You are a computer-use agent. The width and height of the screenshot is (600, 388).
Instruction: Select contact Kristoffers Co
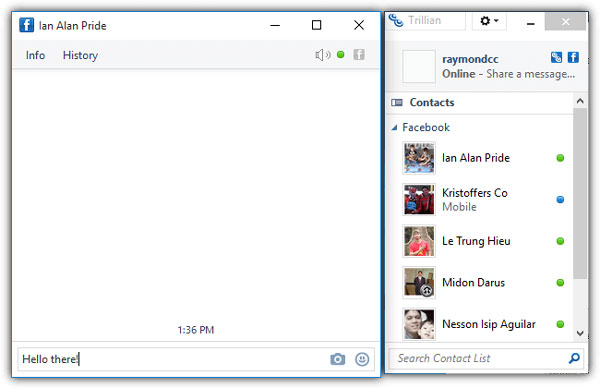click(483, 199)
